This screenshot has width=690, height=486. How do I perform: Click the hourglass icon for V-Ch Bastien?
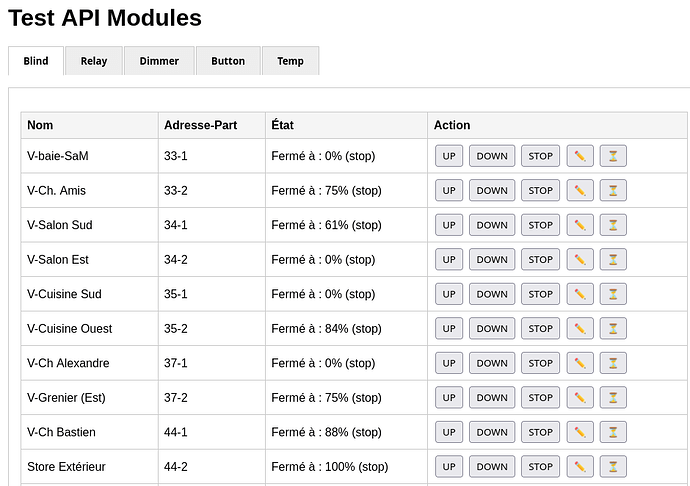pyautogui.click(x=613, y=432)
